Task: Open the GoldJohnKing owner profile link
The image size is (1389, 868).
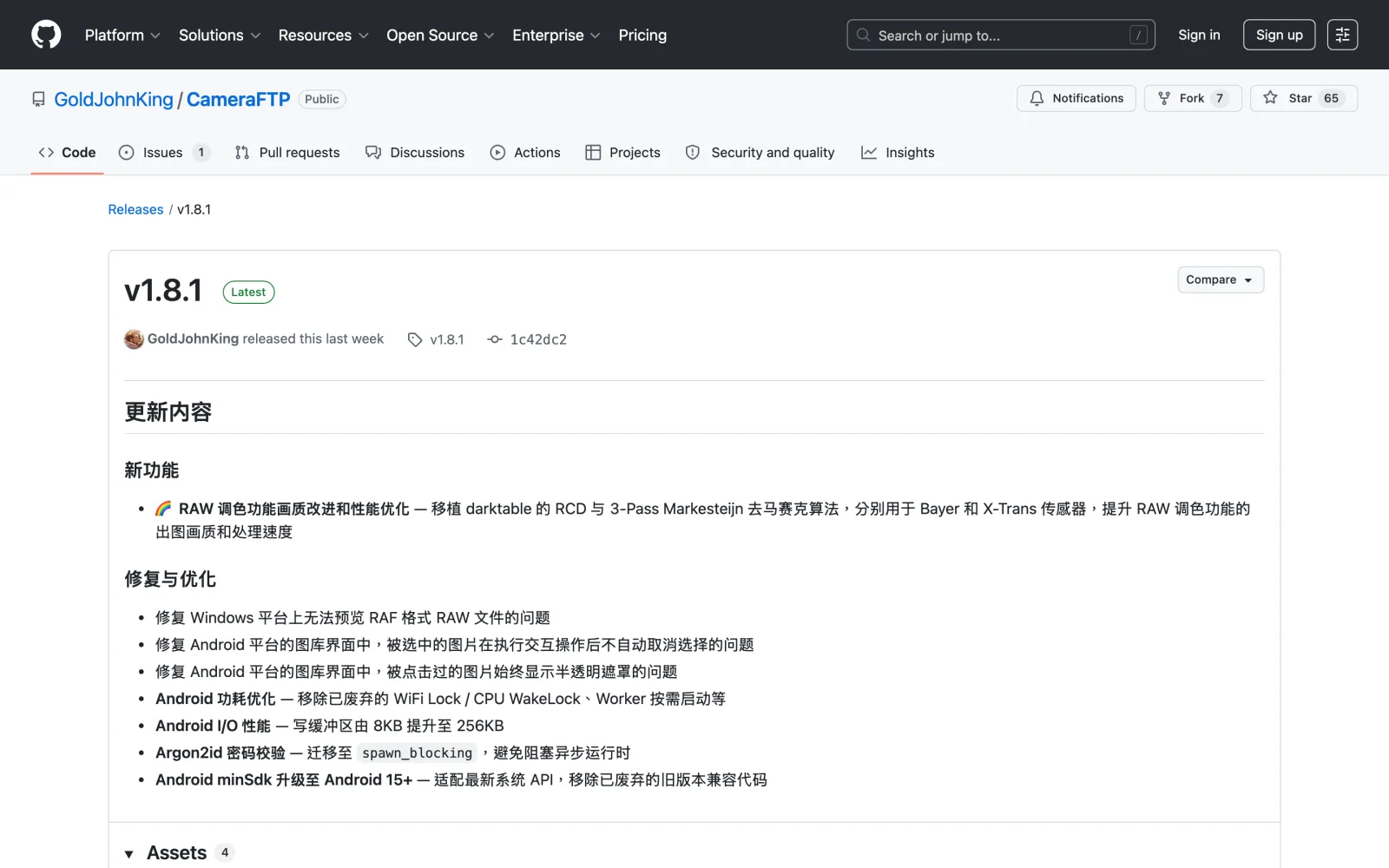Action: [114, 99]
